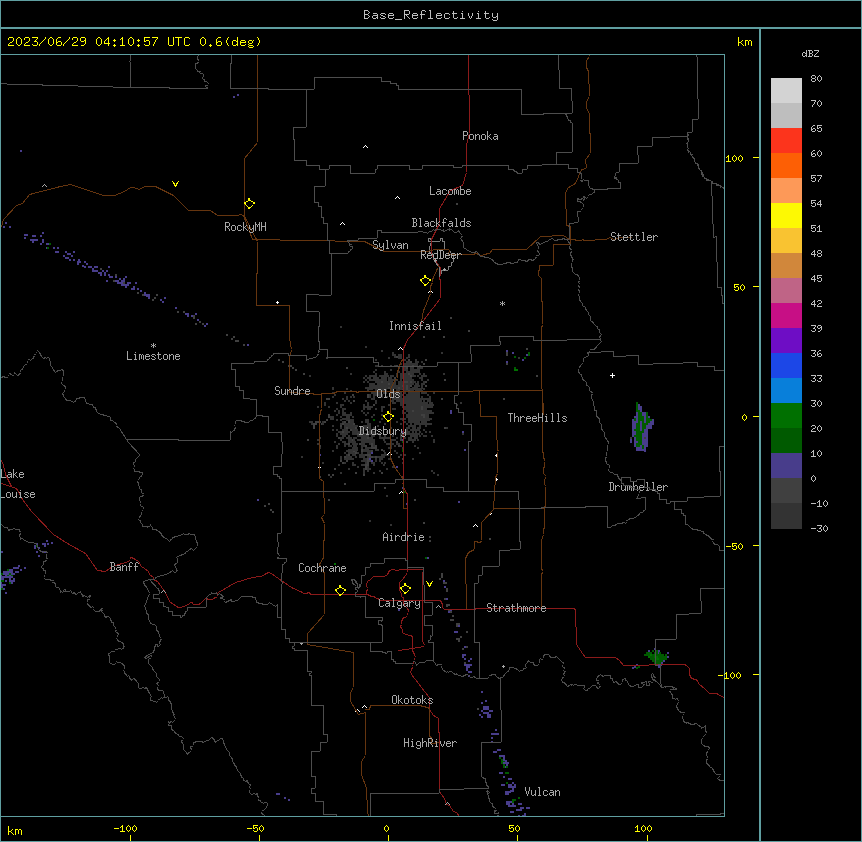Click the Lake Louise label
Image resolution: width=862 pixels, height=842 pixels.
(x=18, y=484)
